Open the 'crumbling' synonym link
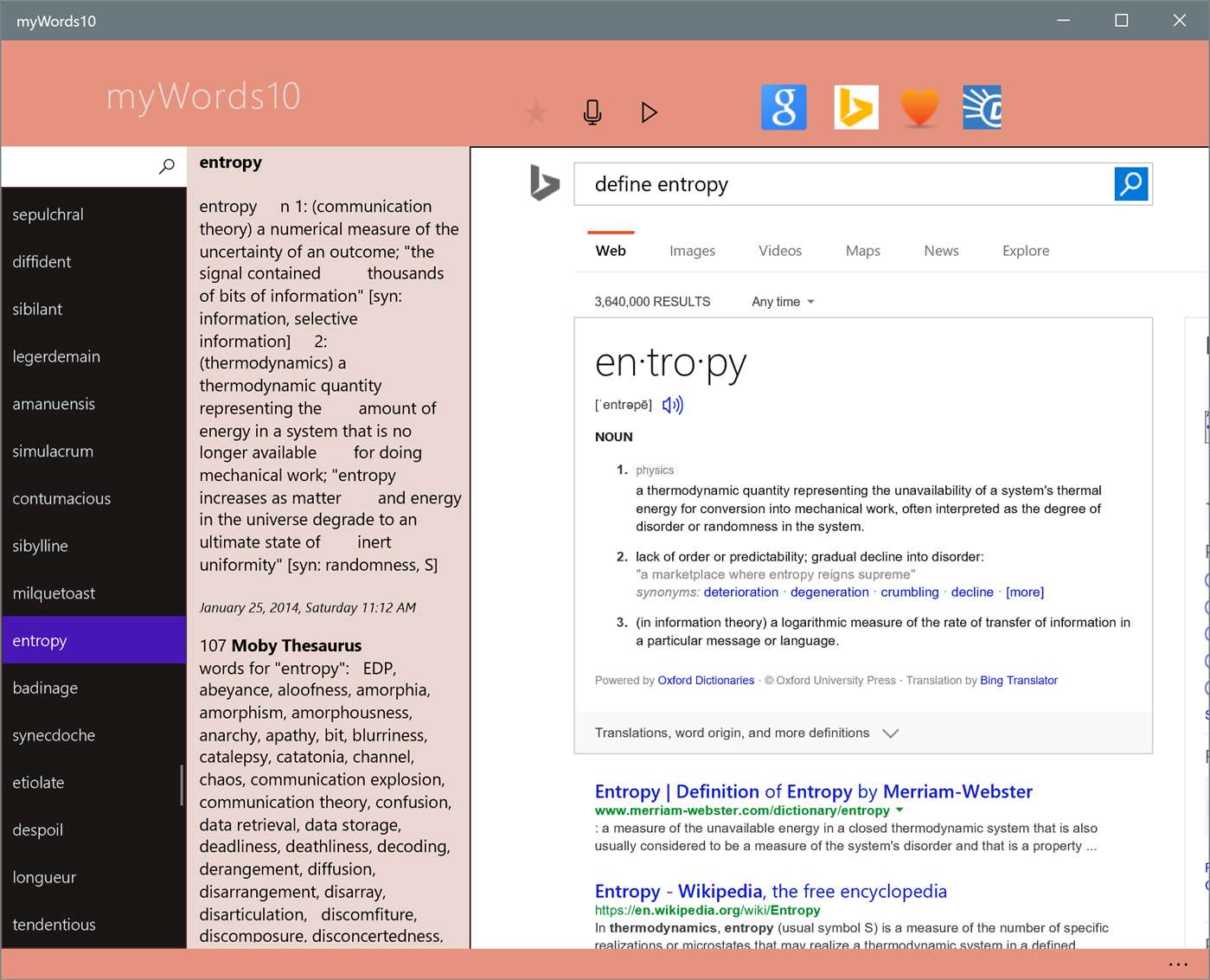Image resolution: width=1210 pixels, height=980 pixels. click(x=910, y=592)
